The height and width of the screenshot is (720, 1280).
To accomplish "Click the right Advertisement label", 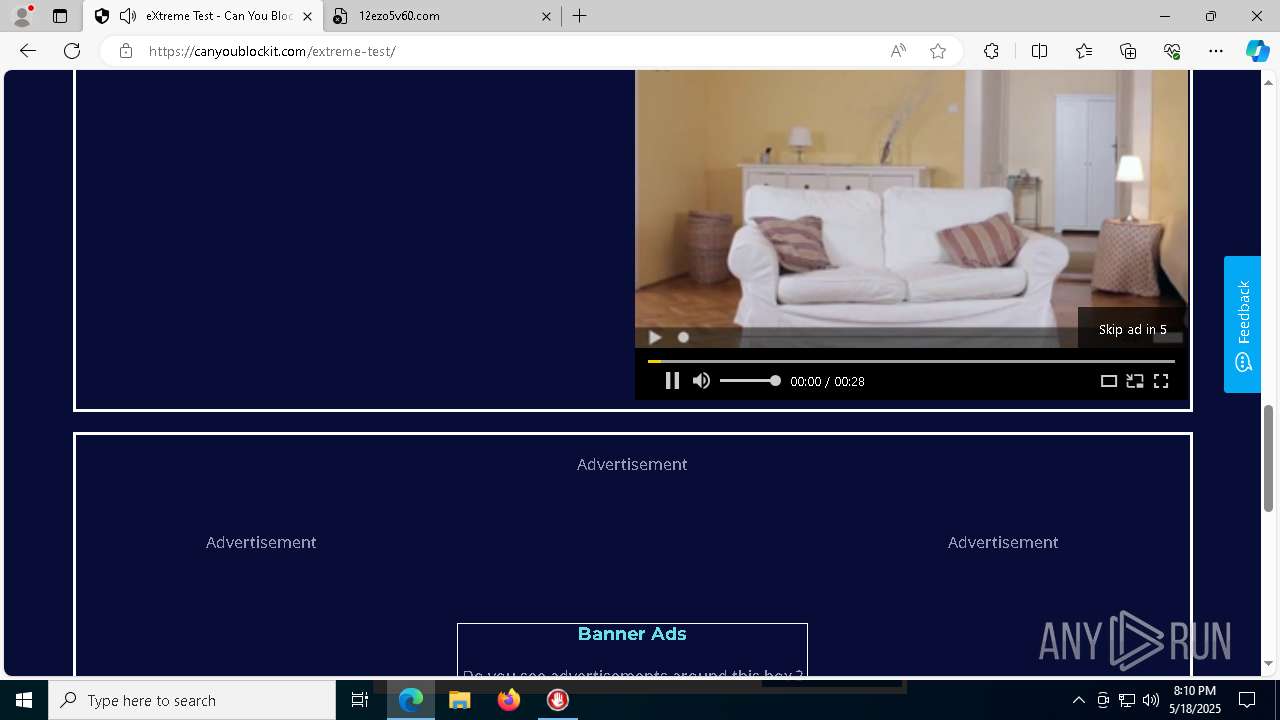I will pyautogui.click(x=1003, y=542).
